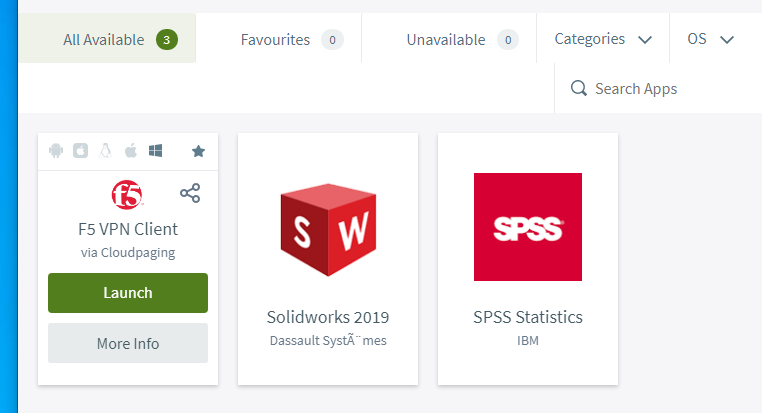The image size is (762, 413).
Task: Click the macOS apple icon on F5 card
Action: pyautogui.click(x=130, y=151)
